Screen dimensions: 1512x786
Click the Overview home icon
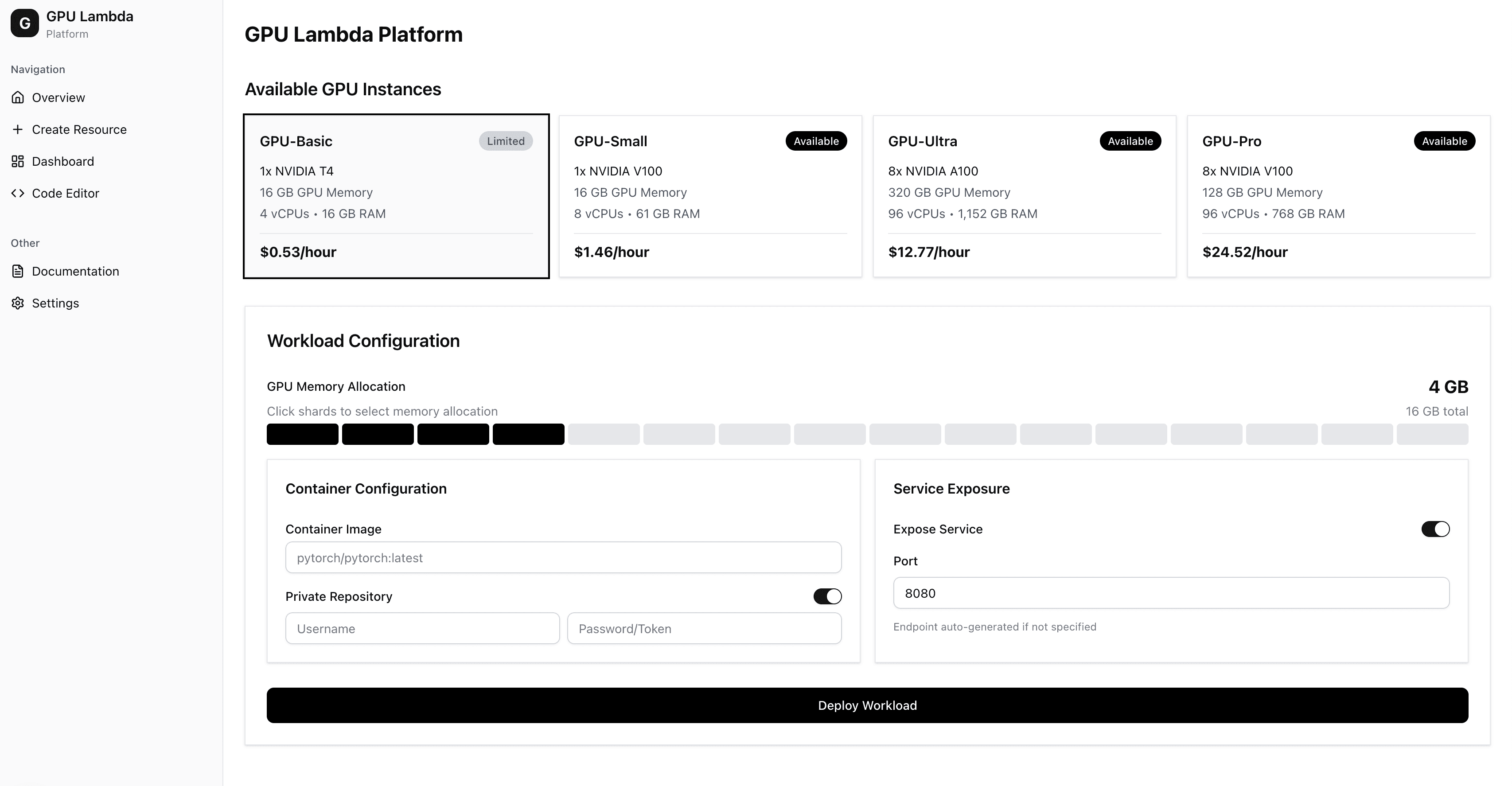point(18,97)
